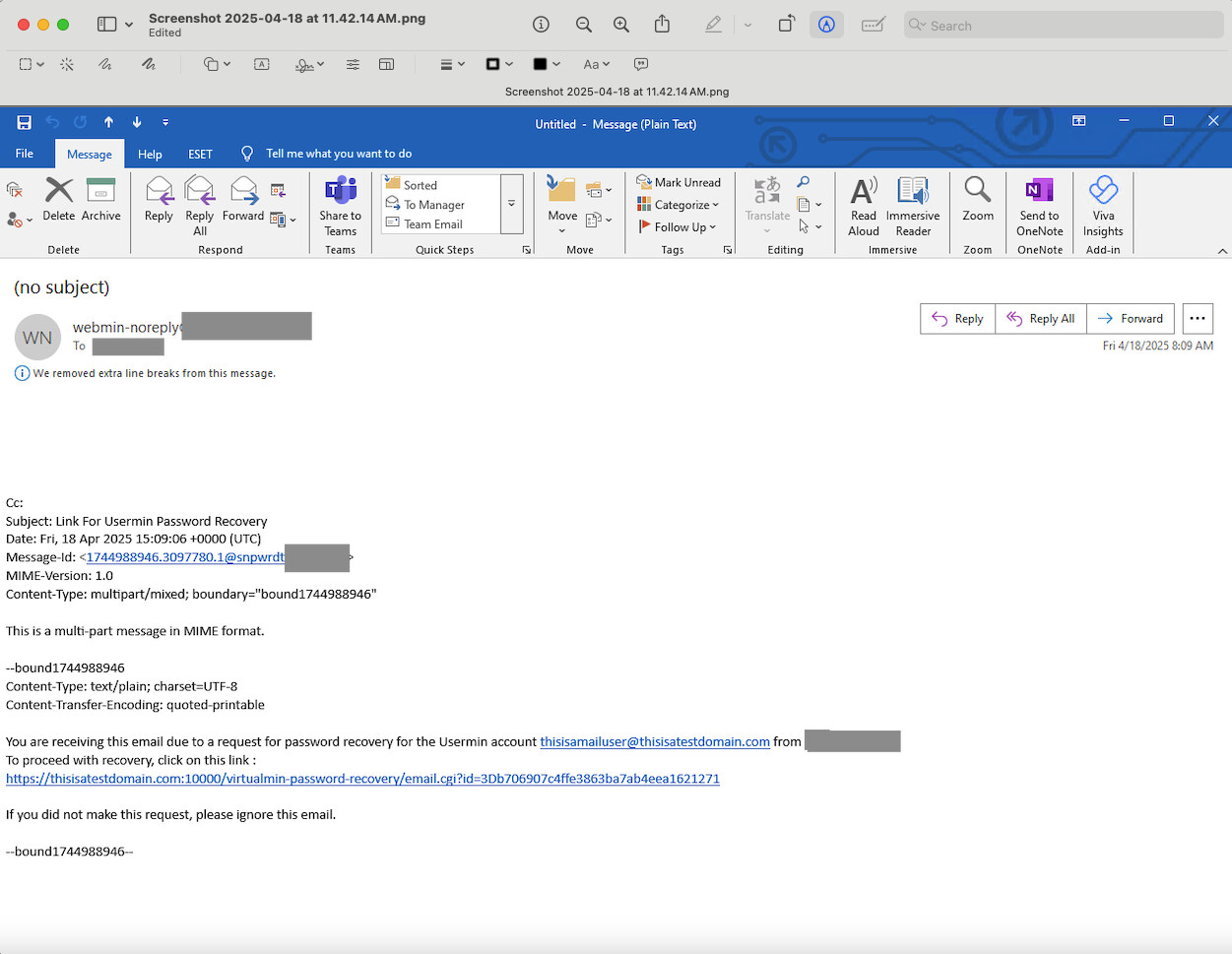Image resolution: width=1232 pixels, height=954 pixels.
Task: Open the black fill color swatch
Action: tap(547, 64)
